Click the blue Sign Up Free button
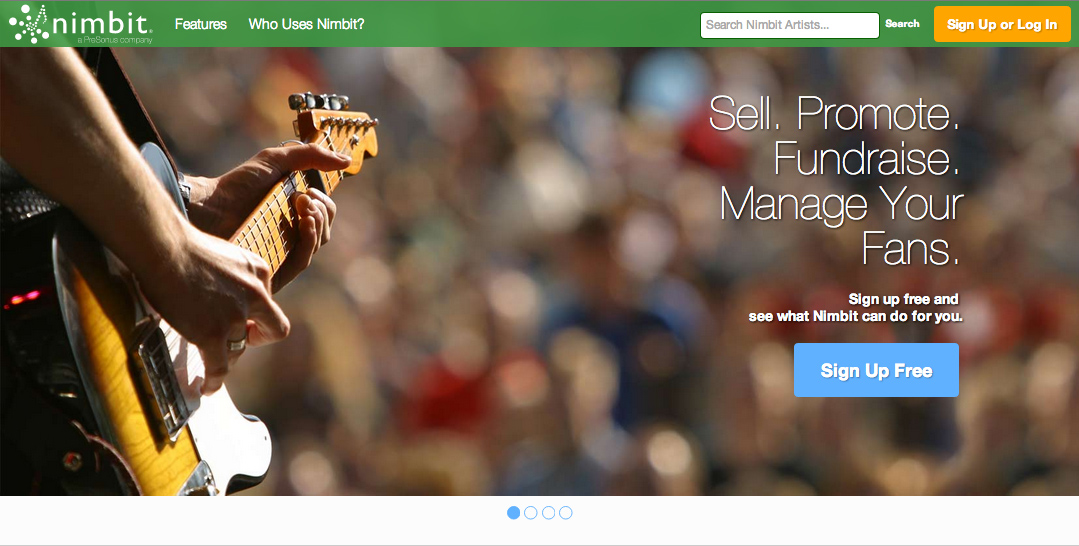Viewport: 1079px width, 546px height. click(x=876, y=370)
